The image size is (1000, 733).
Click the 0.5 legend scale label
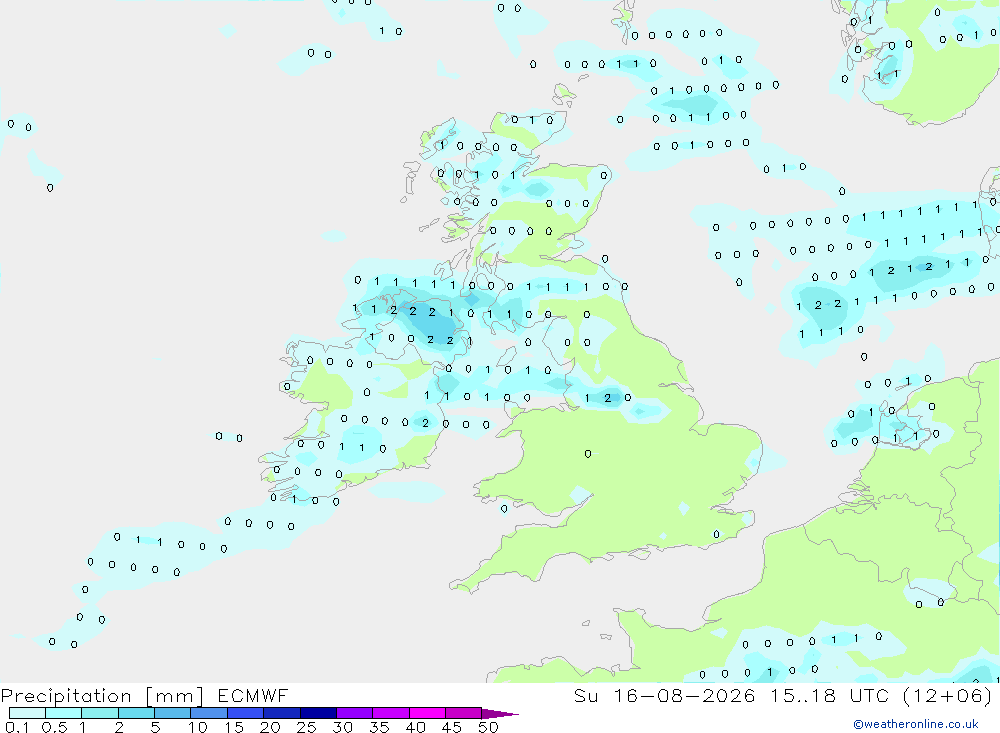(54, 727)
